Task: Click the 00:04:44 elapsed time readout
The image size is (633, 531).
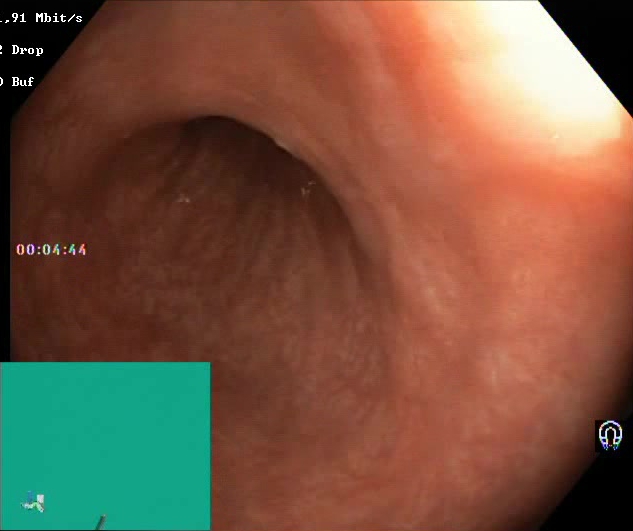Action: pos(51,250)
